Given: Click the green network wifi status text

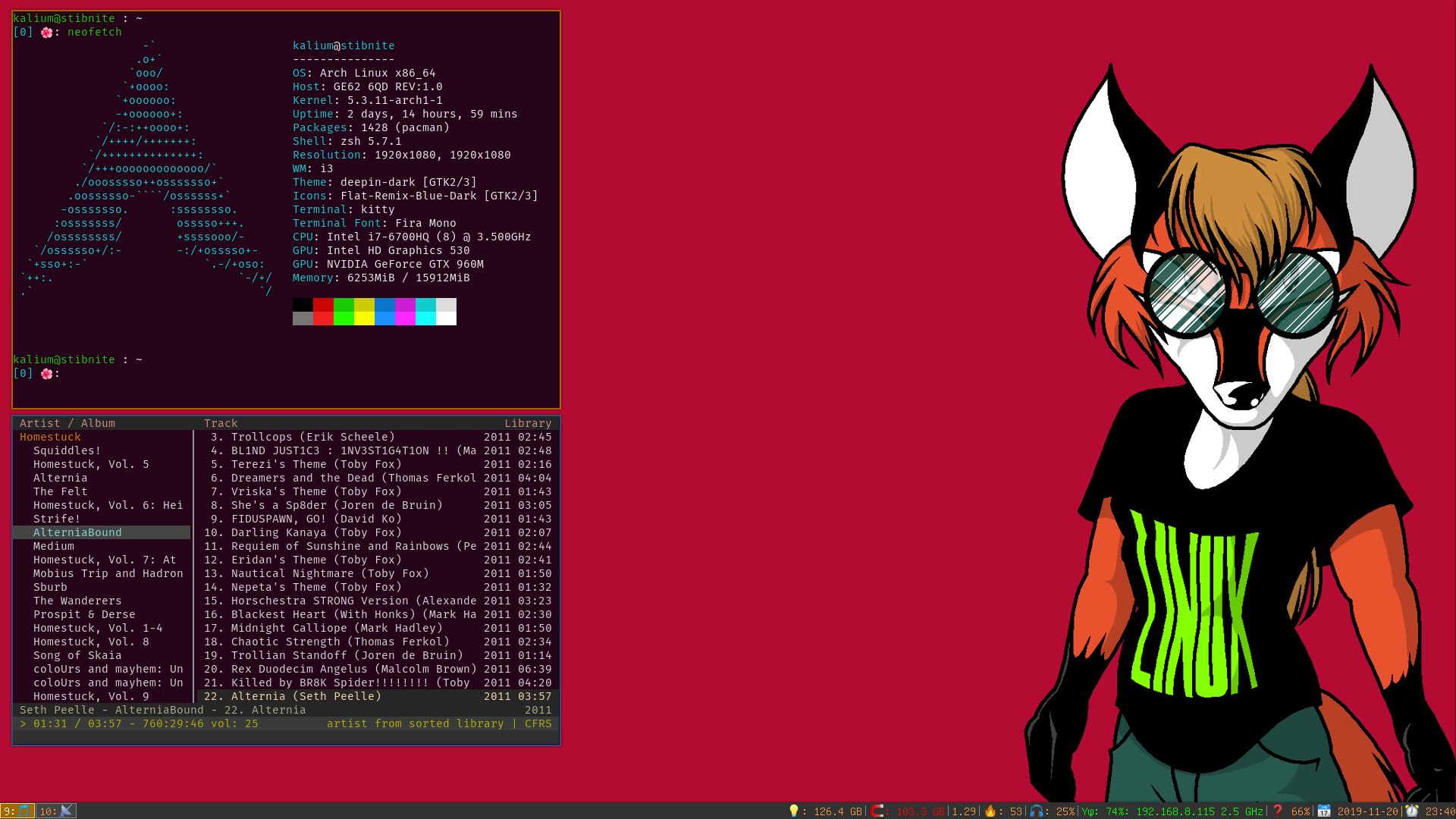Looking at the screenshot, I should [1172, 811].
